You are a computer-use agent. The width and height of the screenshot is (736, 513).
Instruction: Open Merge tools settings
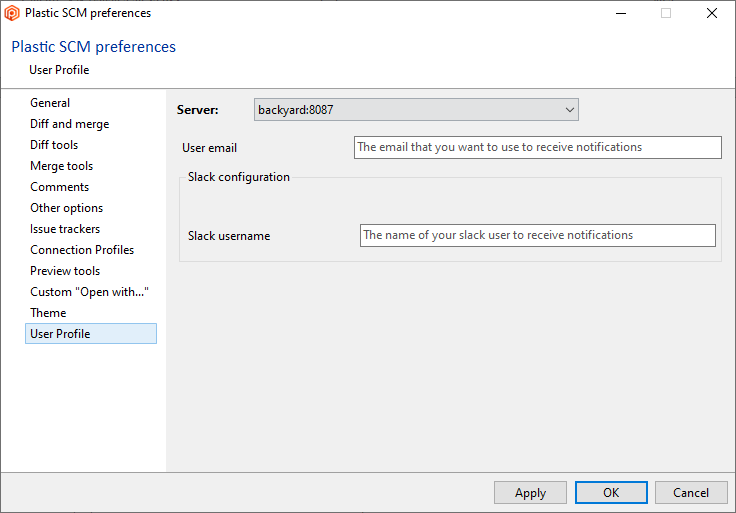coord(61,166)
